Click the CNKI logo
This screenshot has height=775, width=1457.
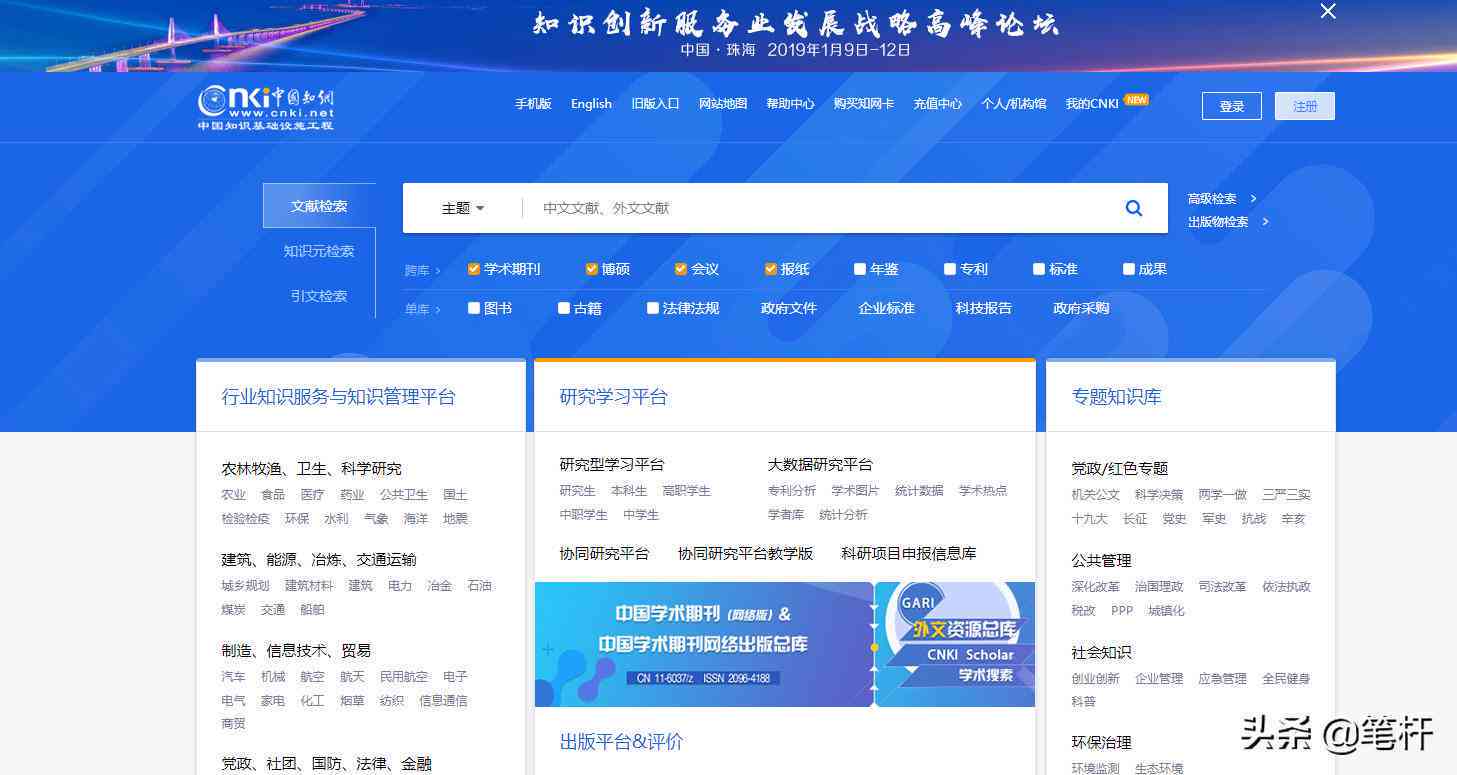point(266,108)
